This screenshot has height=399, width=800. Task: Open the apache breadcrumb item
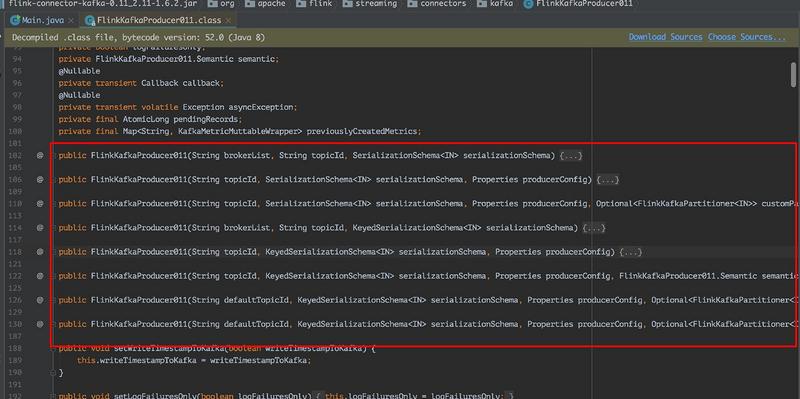tap(271, 4)
